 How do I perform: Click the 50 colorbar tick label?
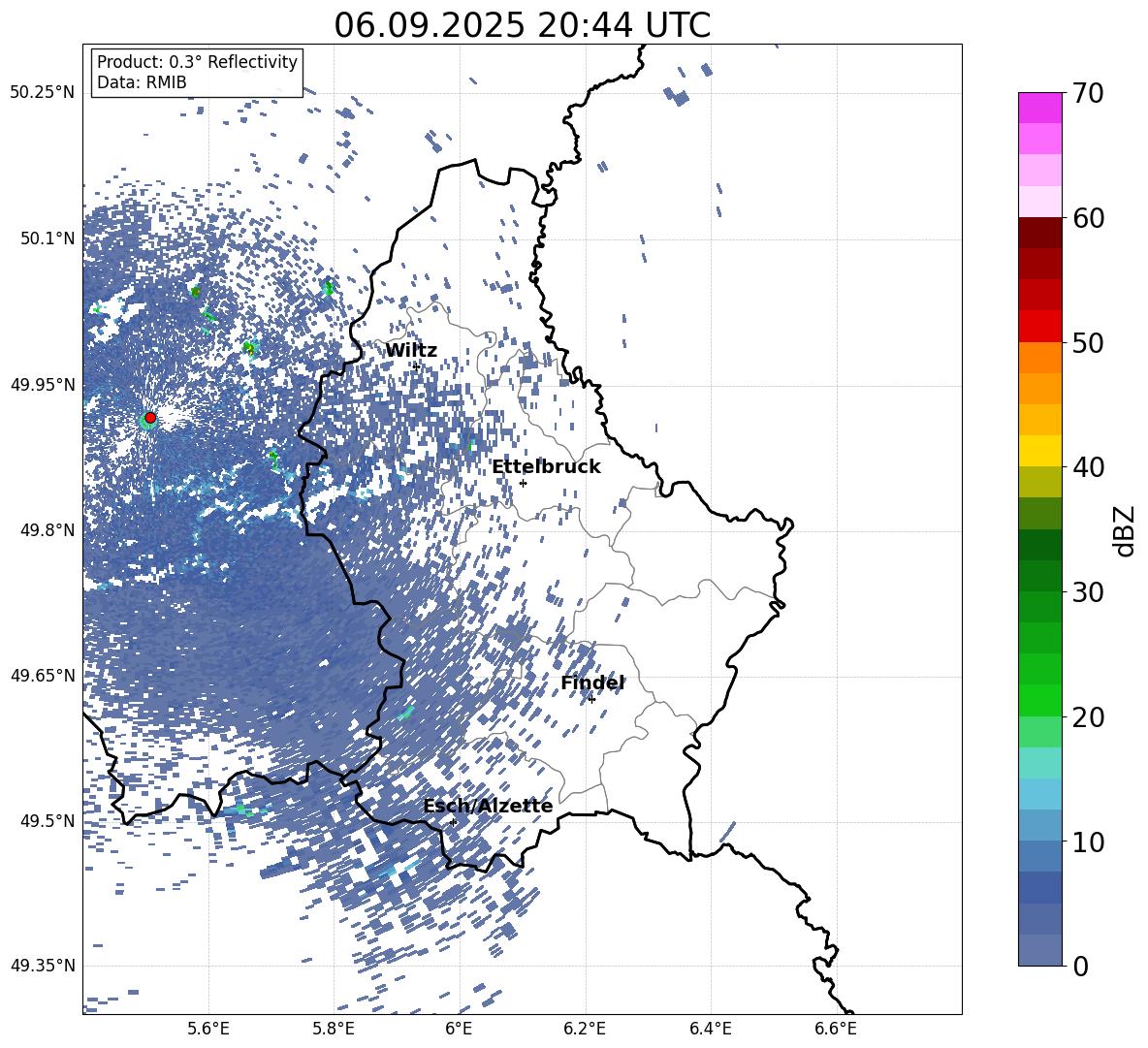point(1088,342)
